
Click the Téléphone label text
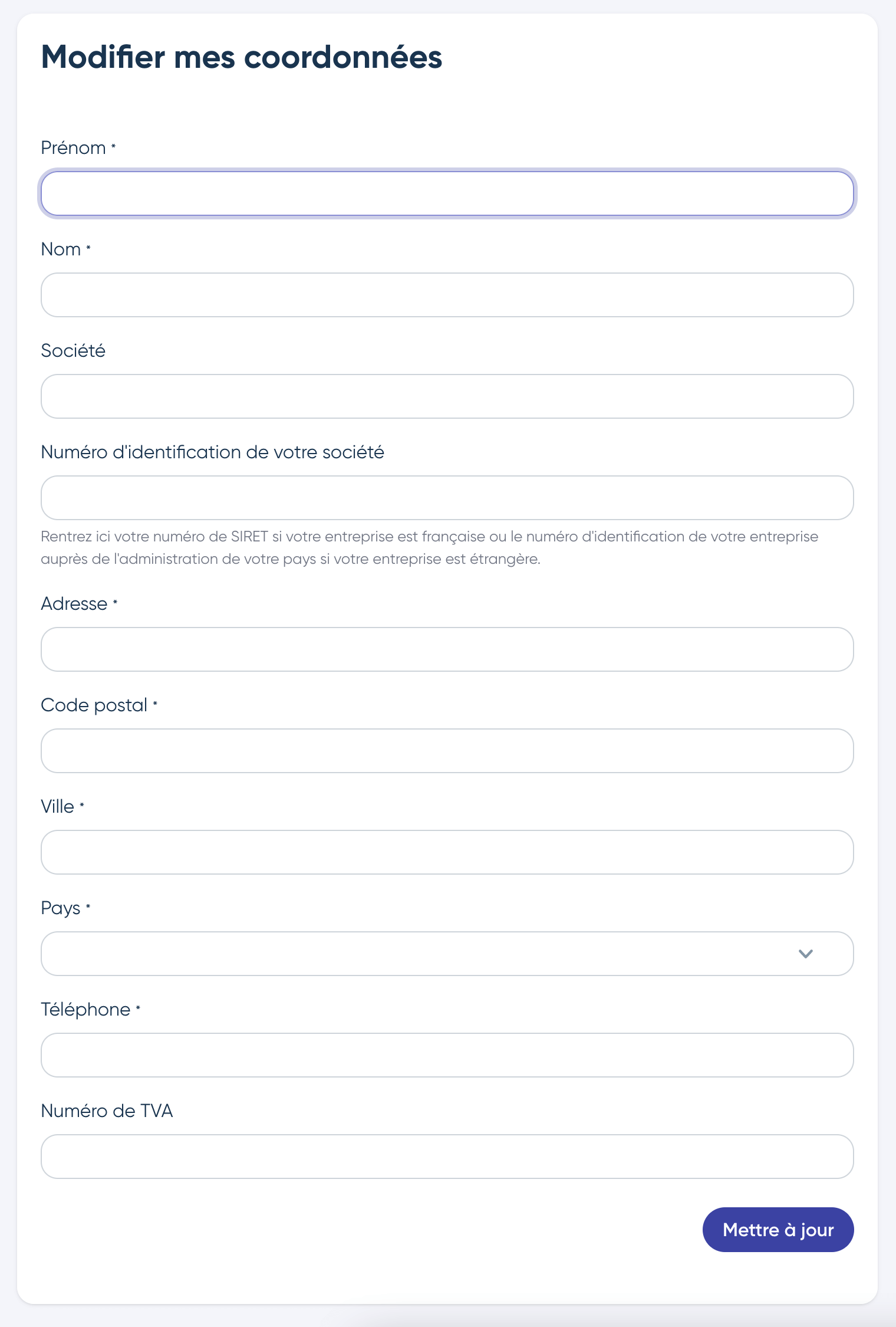[85, 1010]
